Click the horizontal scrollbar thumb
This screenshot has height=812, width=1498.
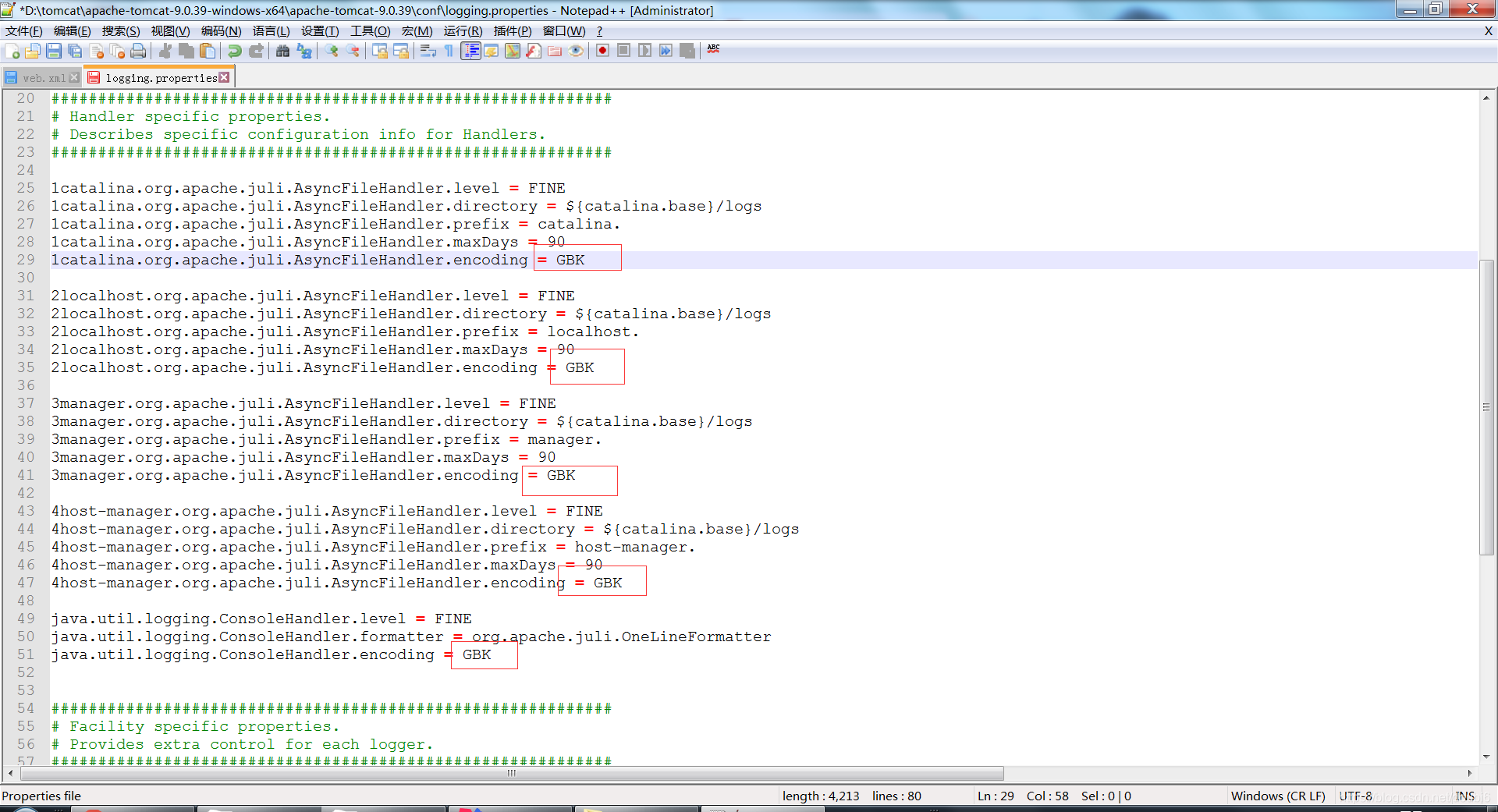click(x=512, y=773)
